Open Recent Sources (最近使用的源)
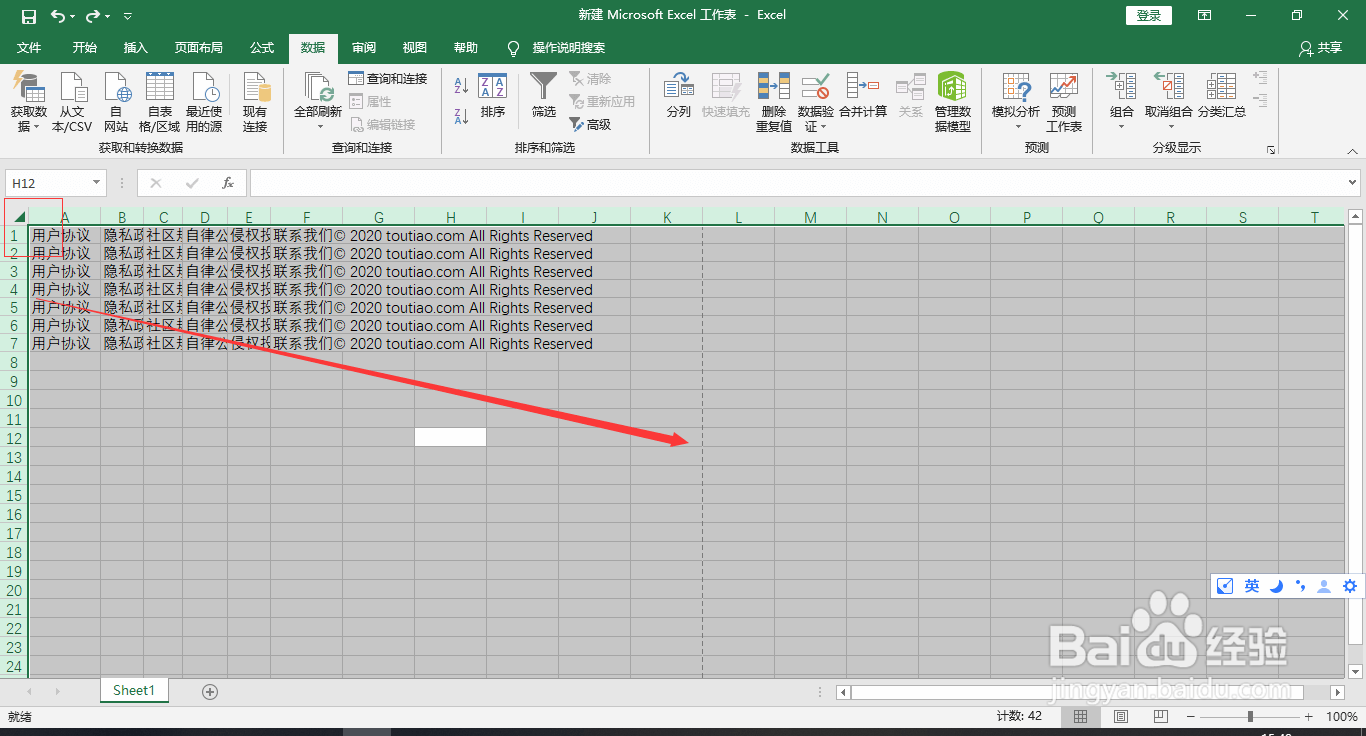Screen dimensions: 1366x736 coord(204,102)
